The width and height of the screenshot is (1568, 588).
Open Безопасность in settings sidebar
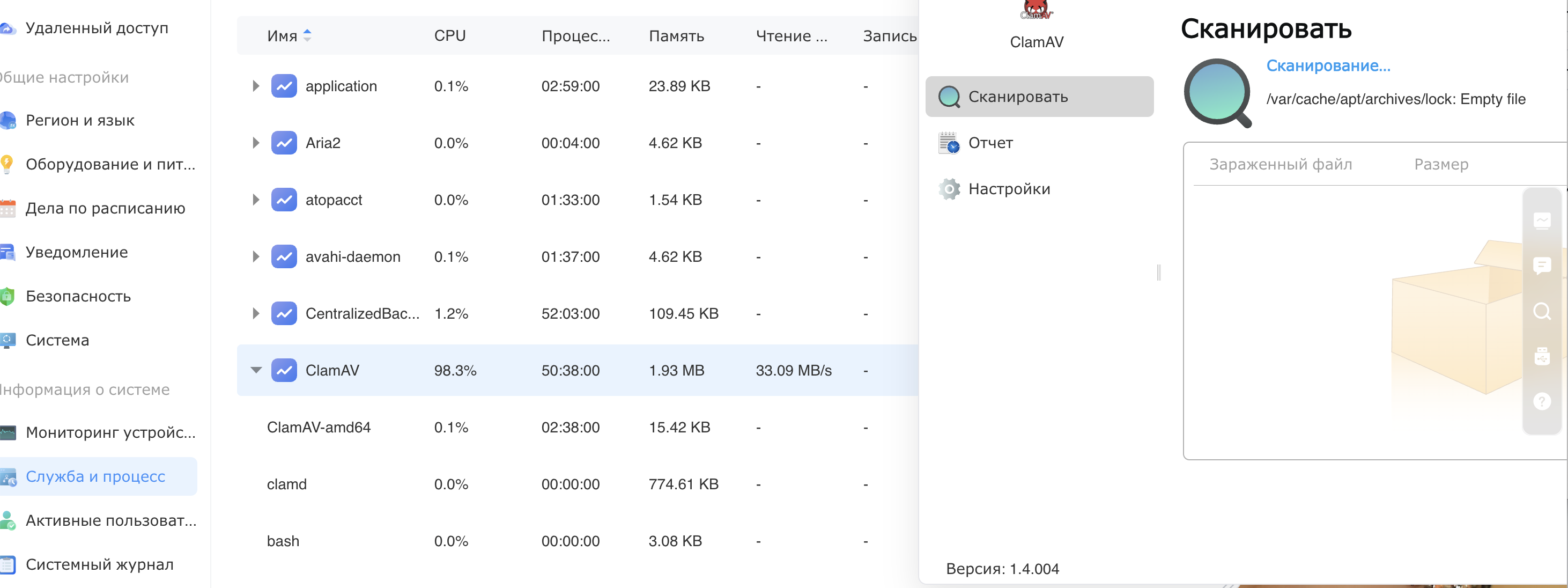pyautogui.click(x=78, y=297)
